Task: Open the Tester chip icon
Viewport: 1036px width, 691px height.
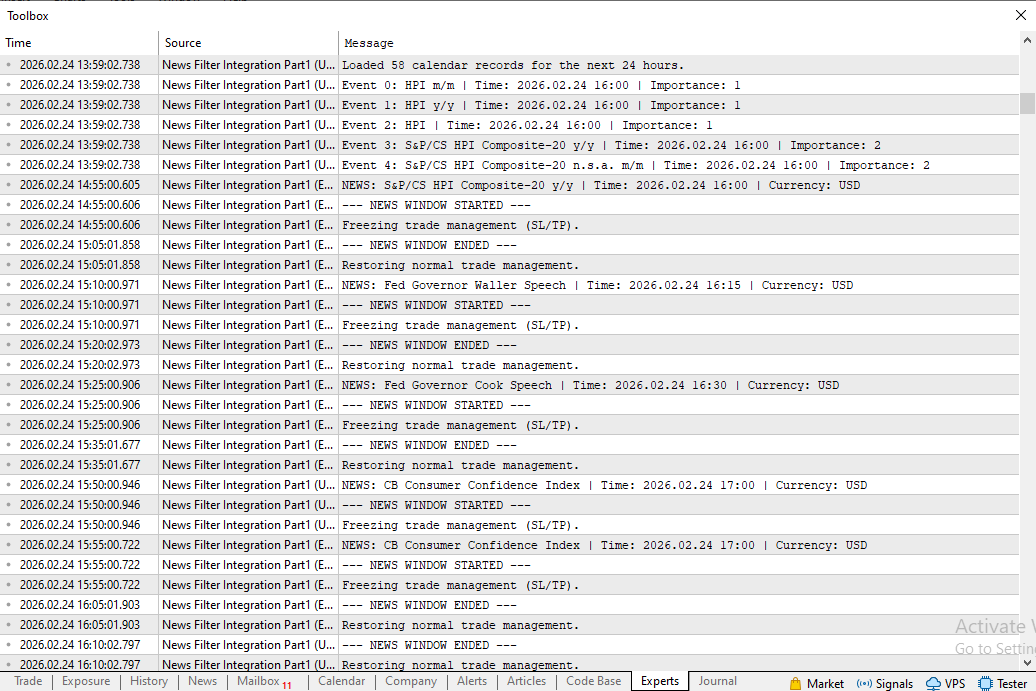Action: click(985, 683)
